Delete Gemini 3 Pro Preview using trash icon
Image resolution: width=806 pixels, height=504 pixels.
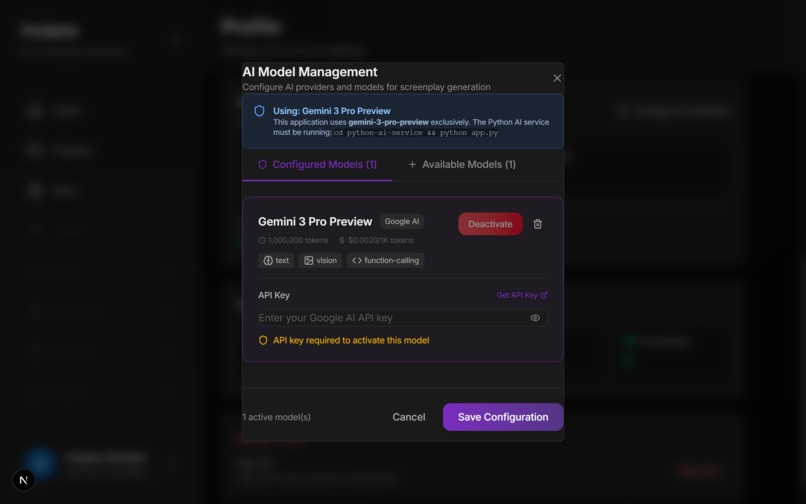pyautogui.click(x=538, y=224)
